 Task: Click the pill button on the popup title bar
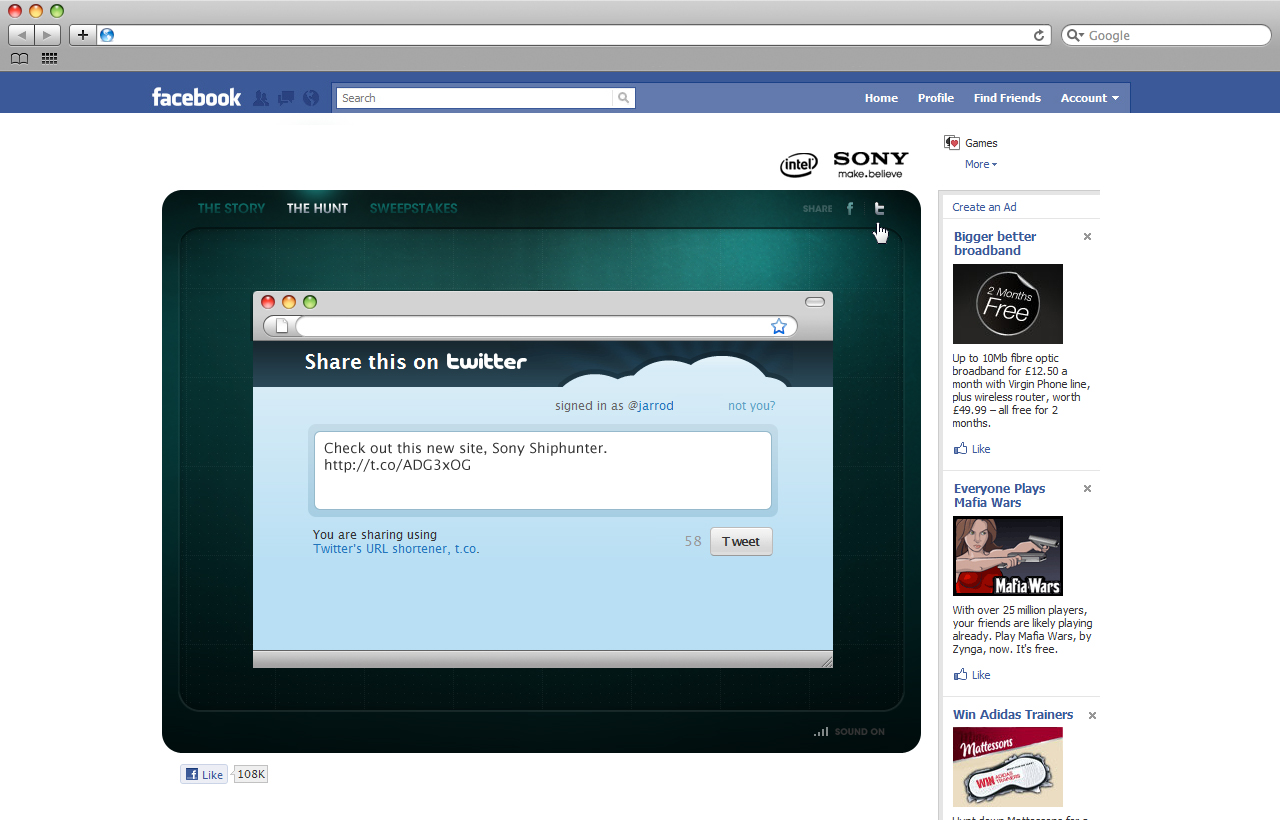click(x=815, y=302)
